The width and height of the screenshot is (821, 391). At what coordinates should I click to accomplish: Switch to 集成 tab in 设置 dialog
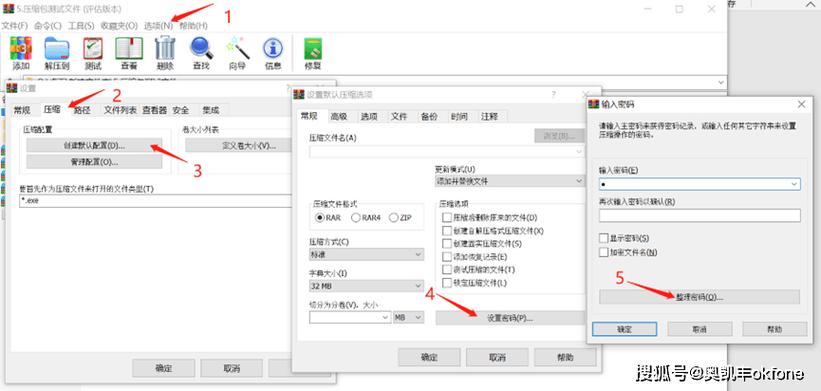[x=210, y=110]
